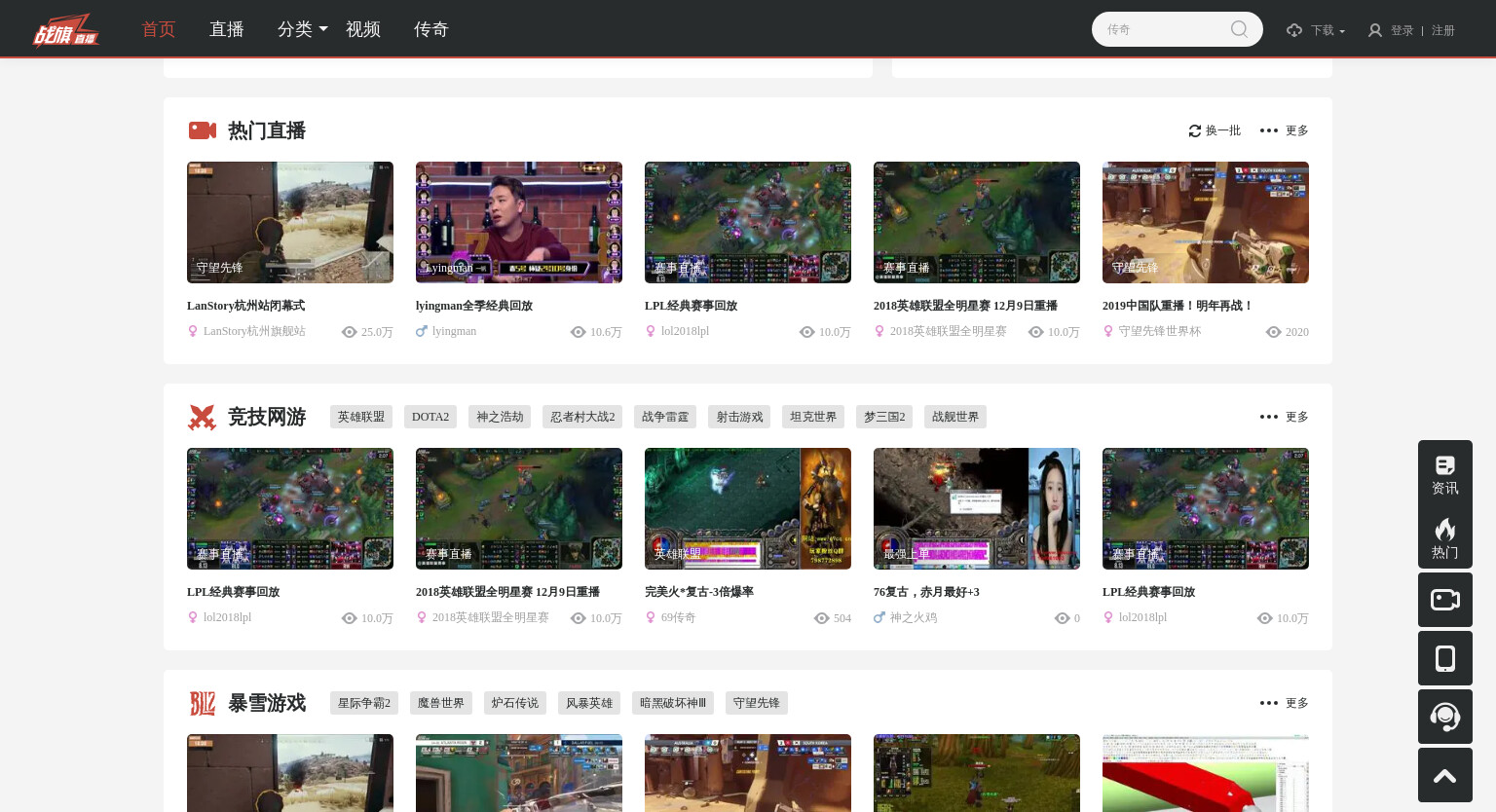The height and width of the screenshot is (812, 1496).
Task: Click 更多 in 热门直播 section
Action: click(x=1297, y=130)
